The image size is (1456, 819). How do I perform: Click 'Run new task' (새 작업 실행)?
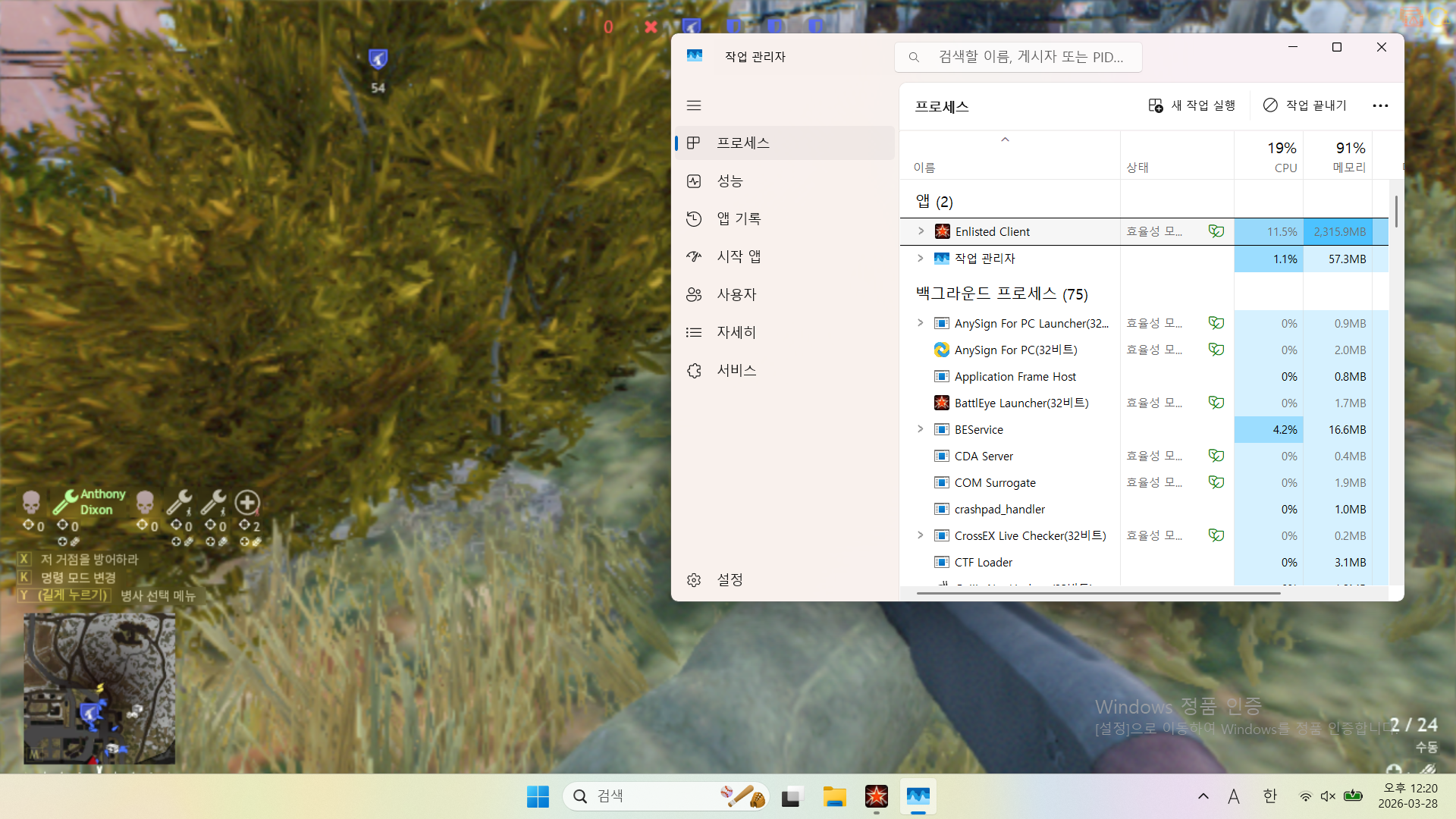pos(1191,105)
